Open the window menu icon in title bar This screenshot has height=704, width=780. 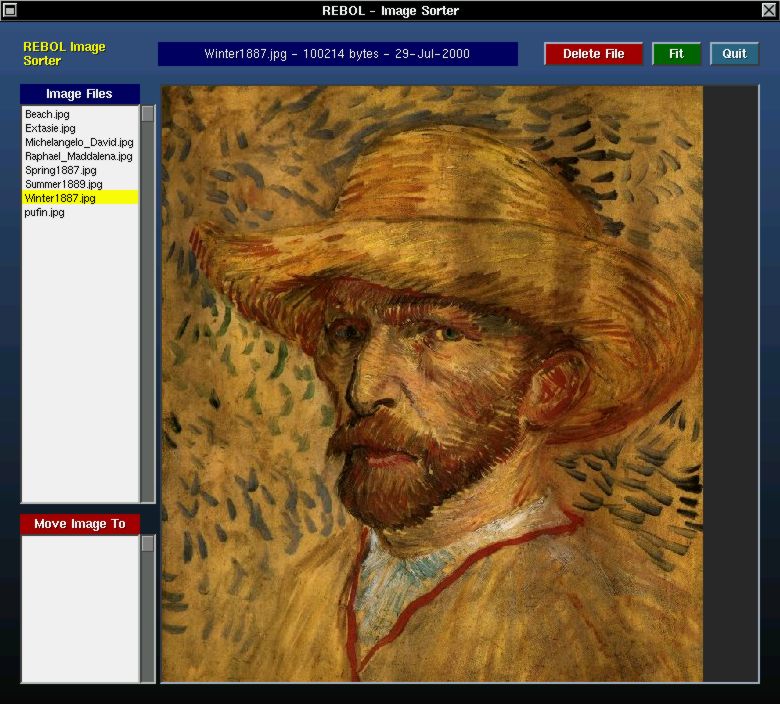[x=10, y=10]
